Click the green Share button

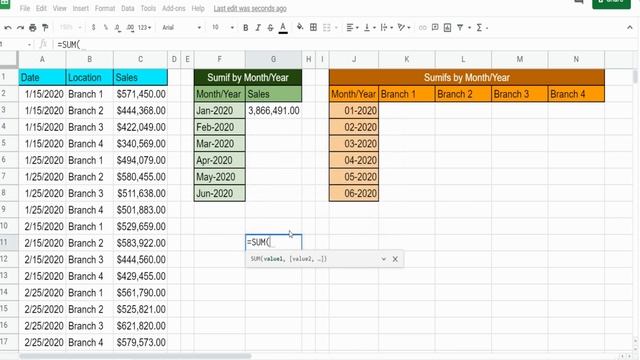coord(611,3)
